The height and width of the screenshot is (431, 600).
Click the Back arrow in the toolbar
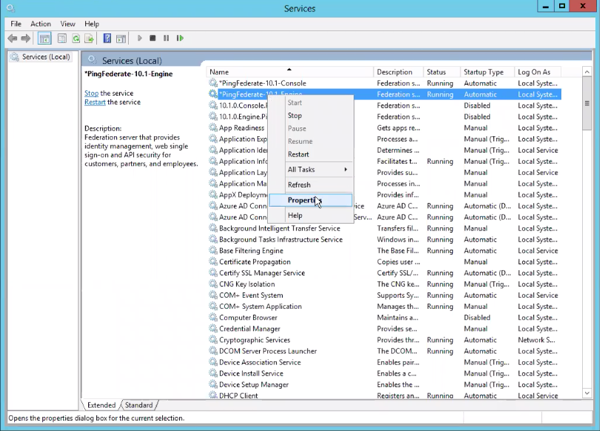[12, 38]
